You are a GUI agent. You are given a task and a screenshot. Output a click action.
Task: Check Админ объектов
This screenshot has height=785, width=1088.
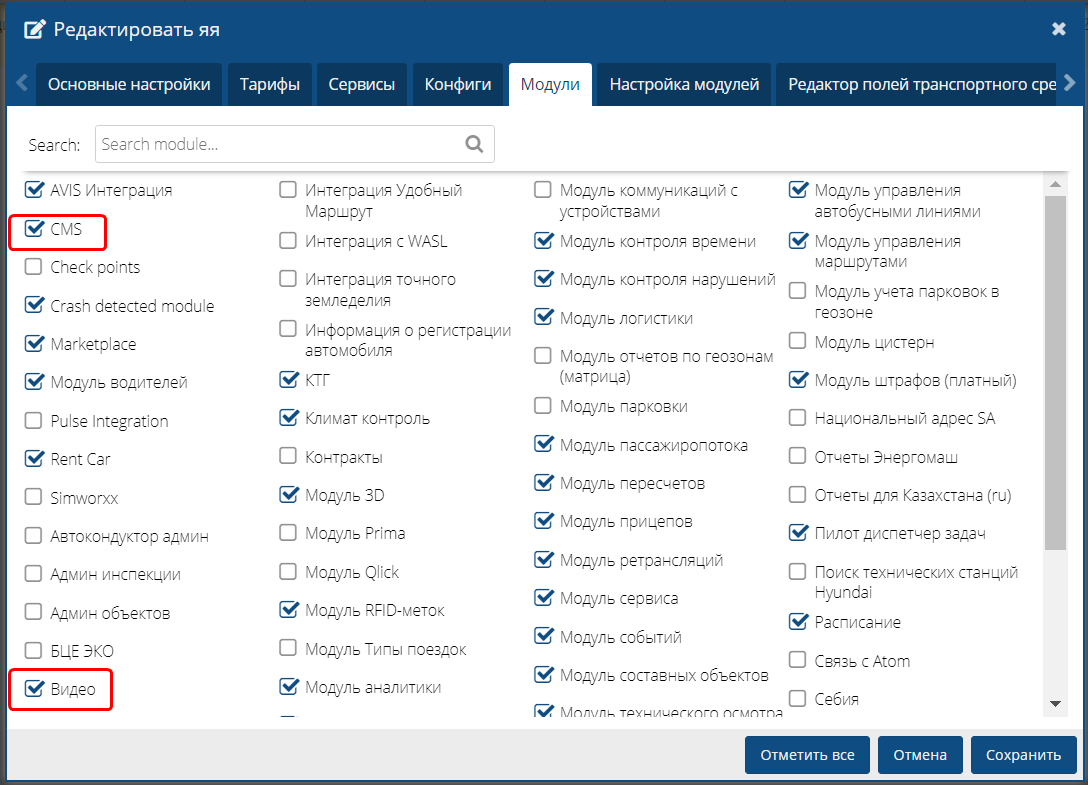point(33,612)
